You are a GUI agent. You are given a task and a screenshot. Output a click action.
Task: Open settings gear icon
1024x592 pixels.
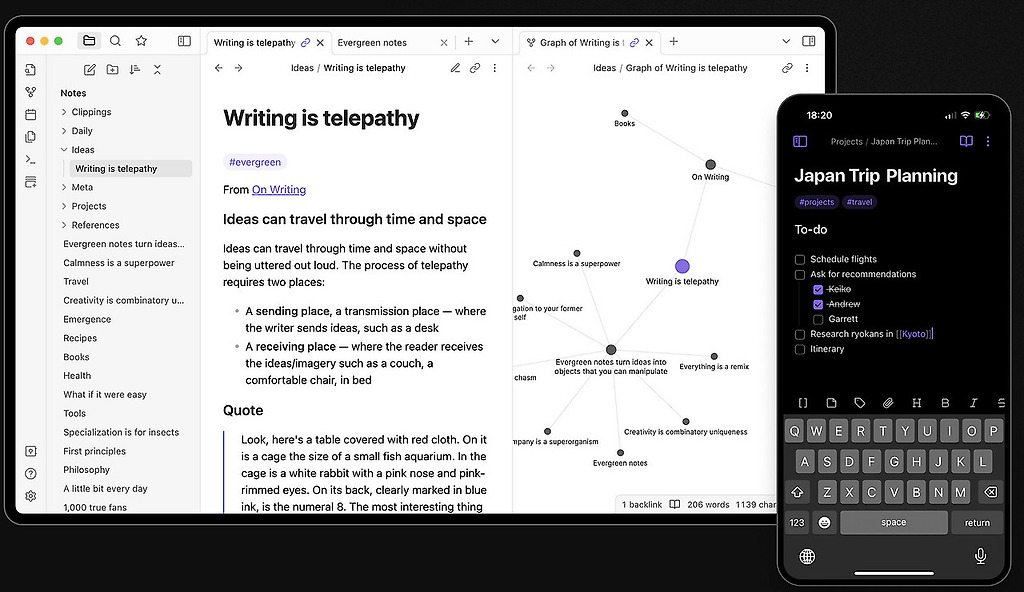[x=30, y=496]
